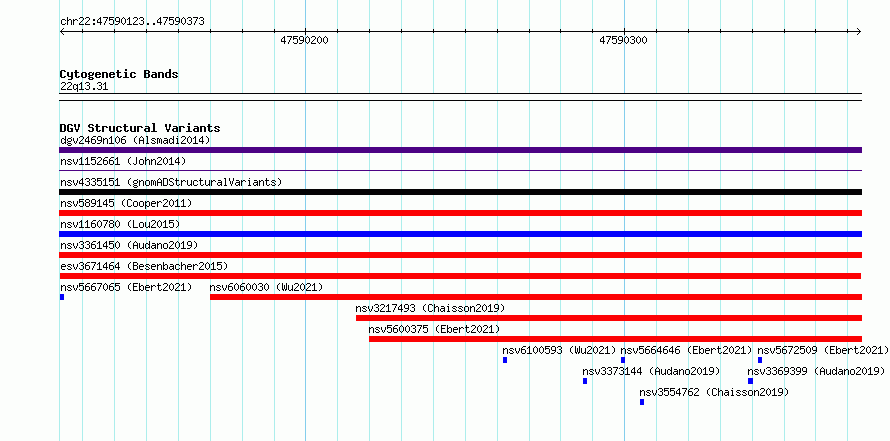Open nsv589145 (Cooper2011) variant entry
Viewport: 890px width, 441px height.
point(126,203)
